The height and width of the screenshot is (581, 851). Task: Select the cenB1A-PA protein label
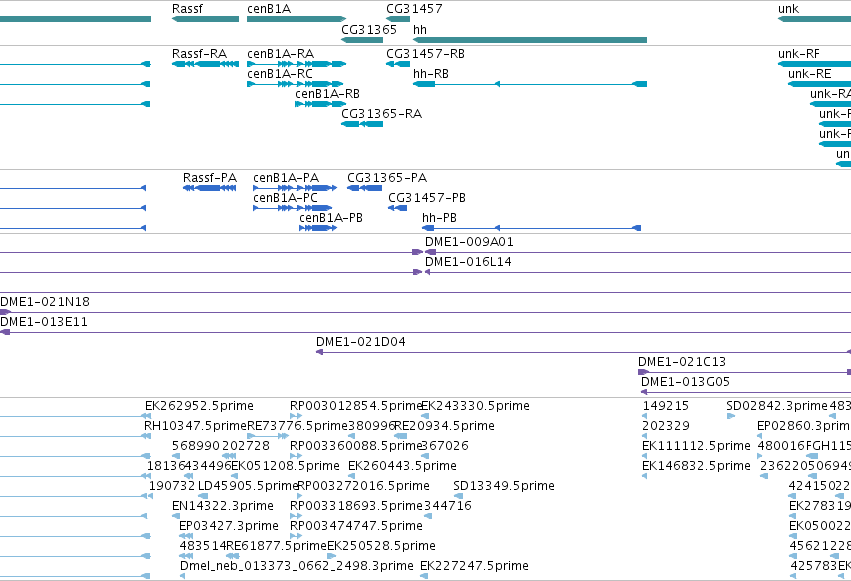click(x=285, y=178)
